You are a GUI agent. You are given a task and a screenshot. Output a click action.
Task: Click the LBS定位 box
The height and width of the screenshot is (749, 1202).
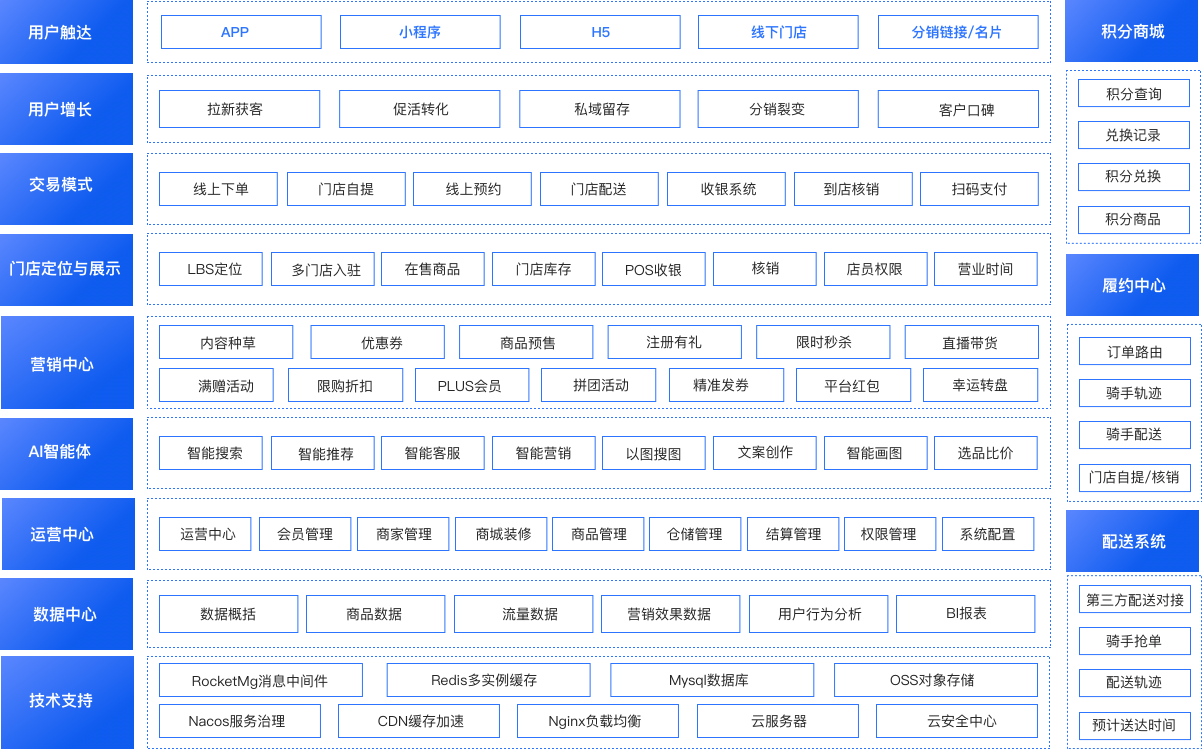(211, 269)
